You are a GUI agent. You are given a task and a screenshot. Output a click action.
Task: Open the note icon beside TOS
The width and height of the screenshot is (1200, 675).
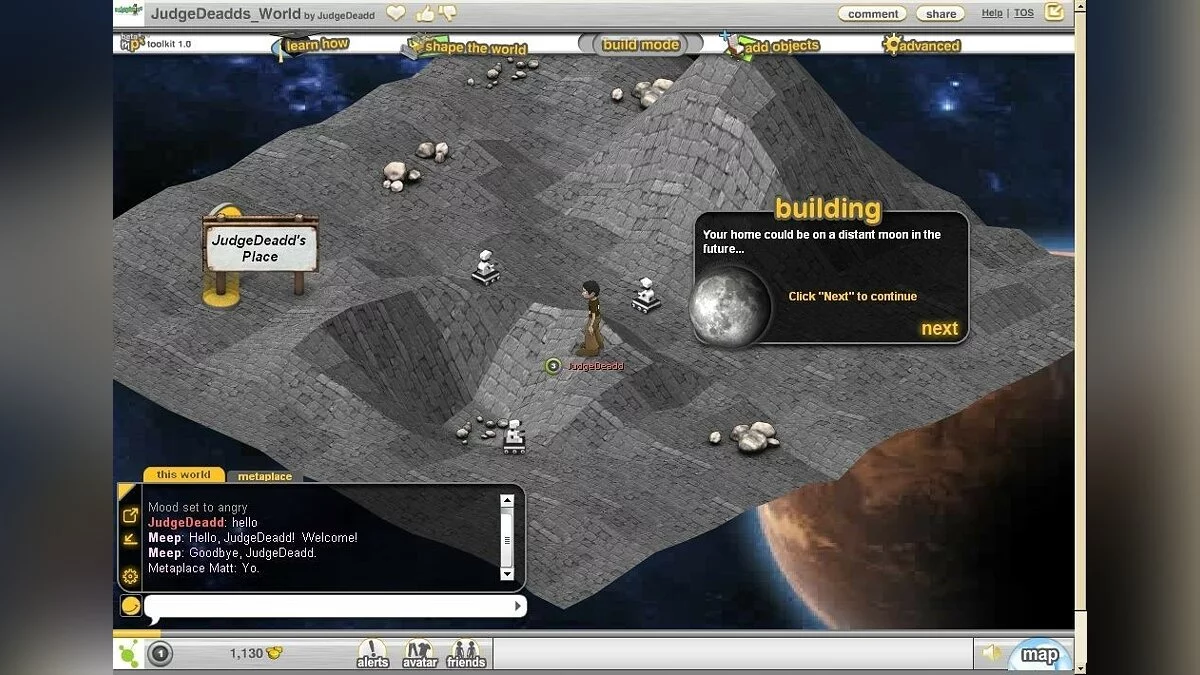coord(1054,12)
